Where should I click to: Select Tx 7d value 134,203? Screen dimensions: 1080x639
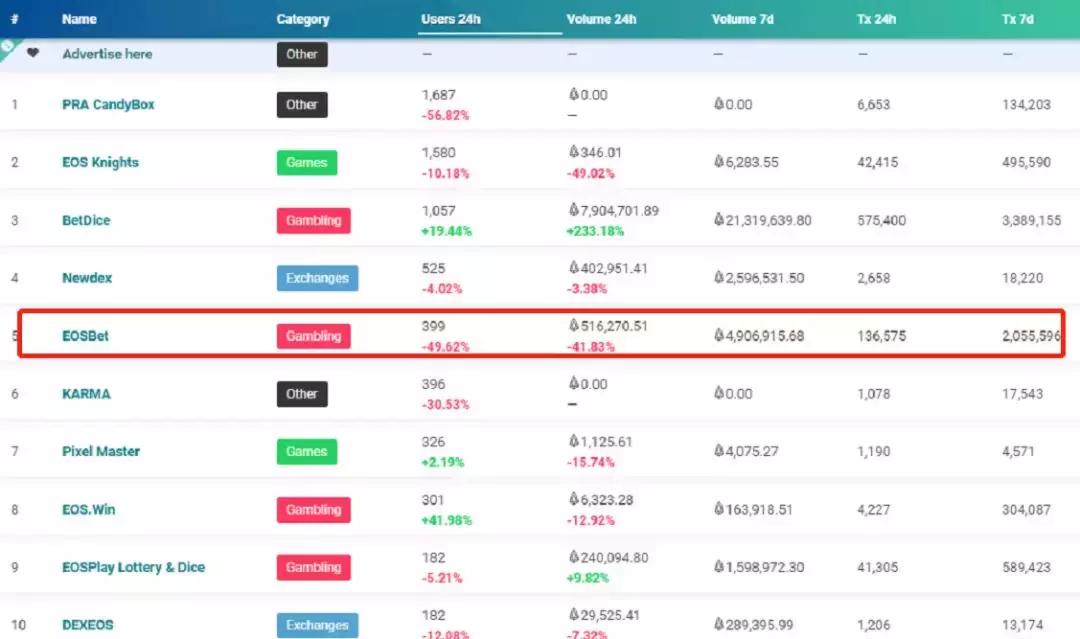click(x=1026, y=105)
